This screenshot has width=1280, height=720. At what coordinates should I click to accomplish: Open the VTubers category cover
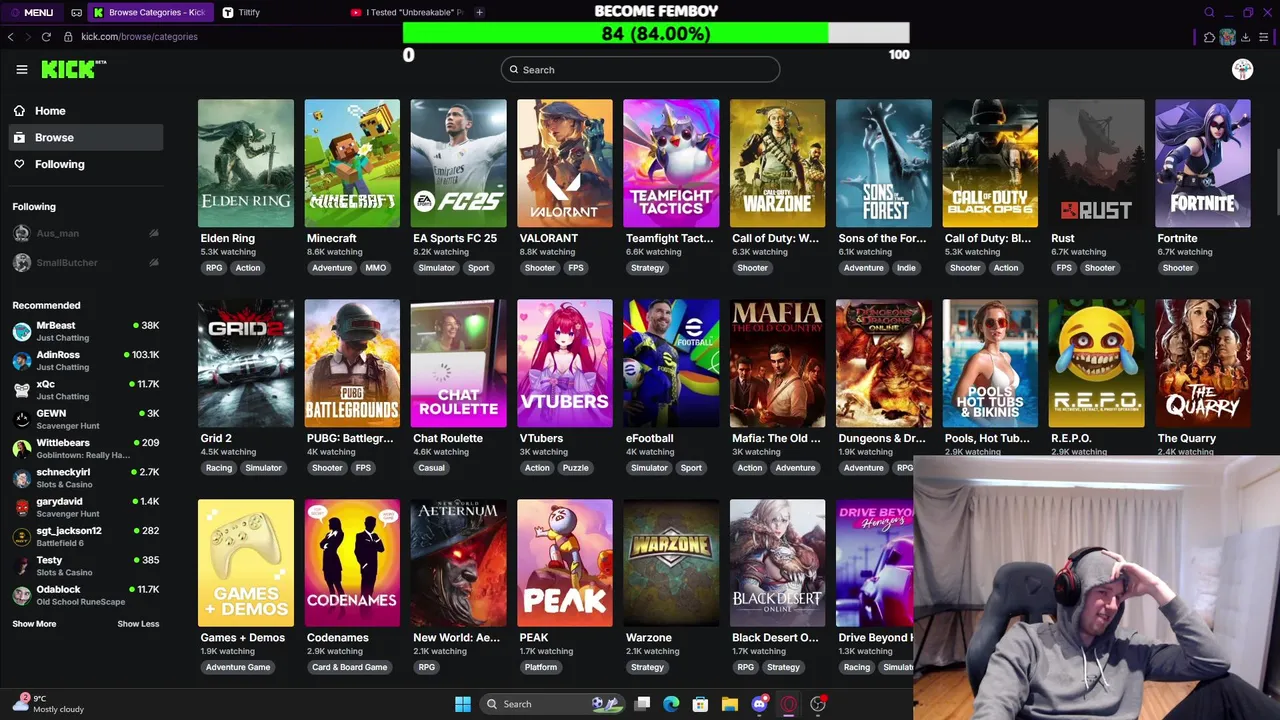(565, 363)
